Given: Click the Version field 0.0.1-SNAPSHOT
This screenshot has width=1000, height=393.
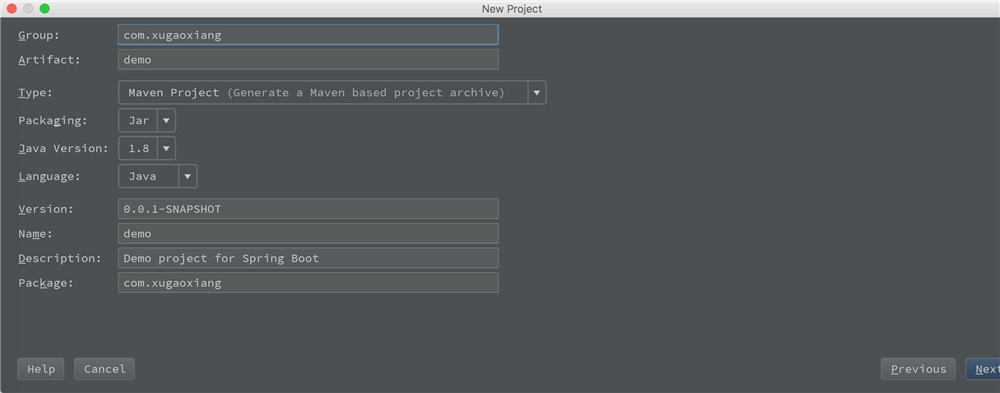Looking at the screenshot, I should [x=308, y=209].
